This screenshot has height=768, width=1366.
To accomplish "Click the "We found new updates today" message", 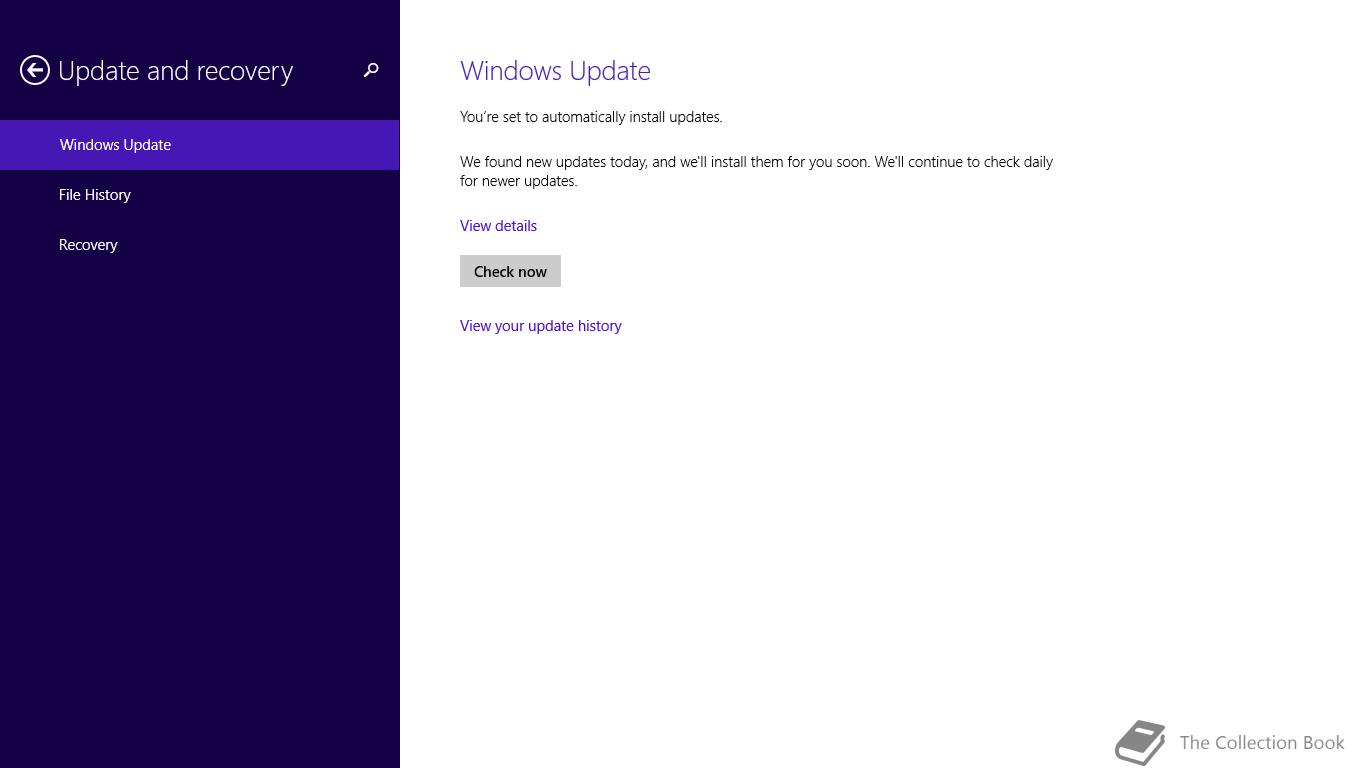I will pyautogui.click(x=756, y=171).
